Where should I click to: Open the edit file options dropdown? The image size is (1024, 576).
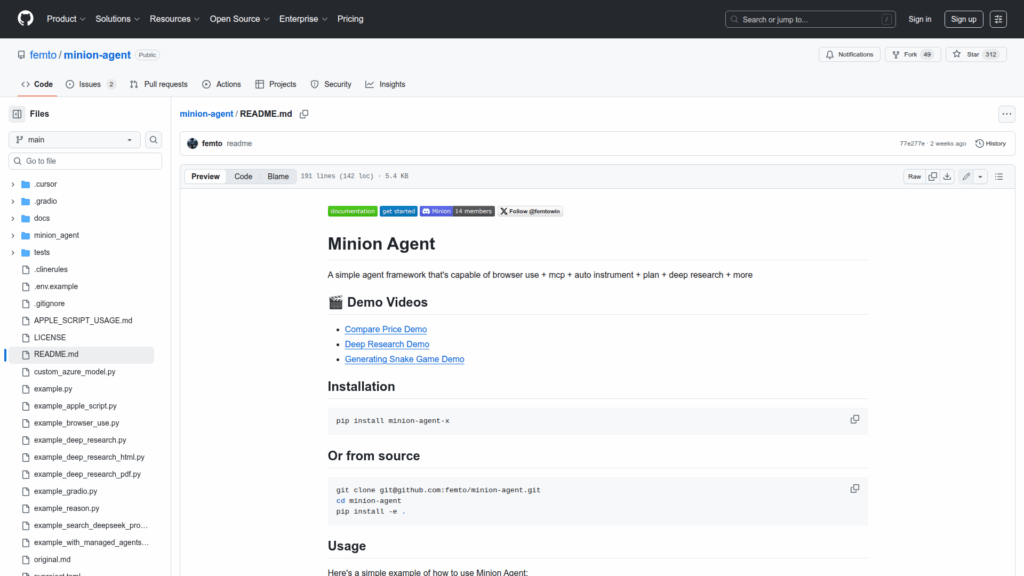[980, 176]
